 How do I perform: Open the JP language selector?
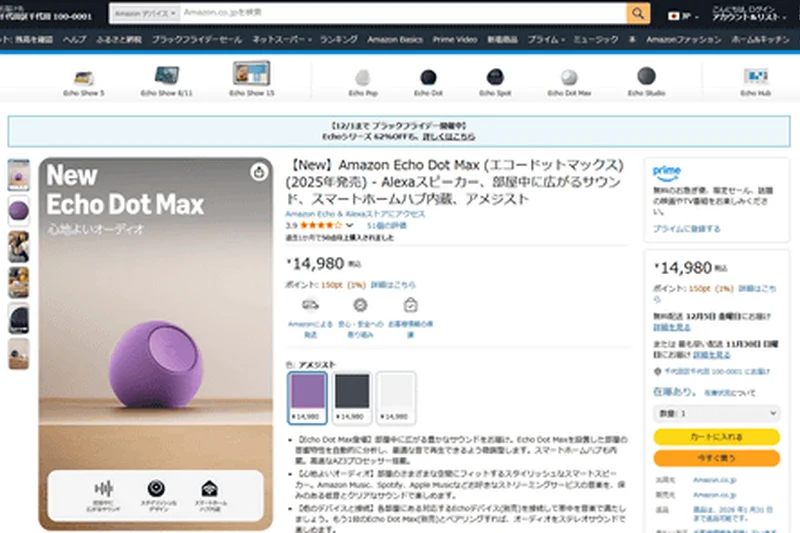tap(683, 16)
